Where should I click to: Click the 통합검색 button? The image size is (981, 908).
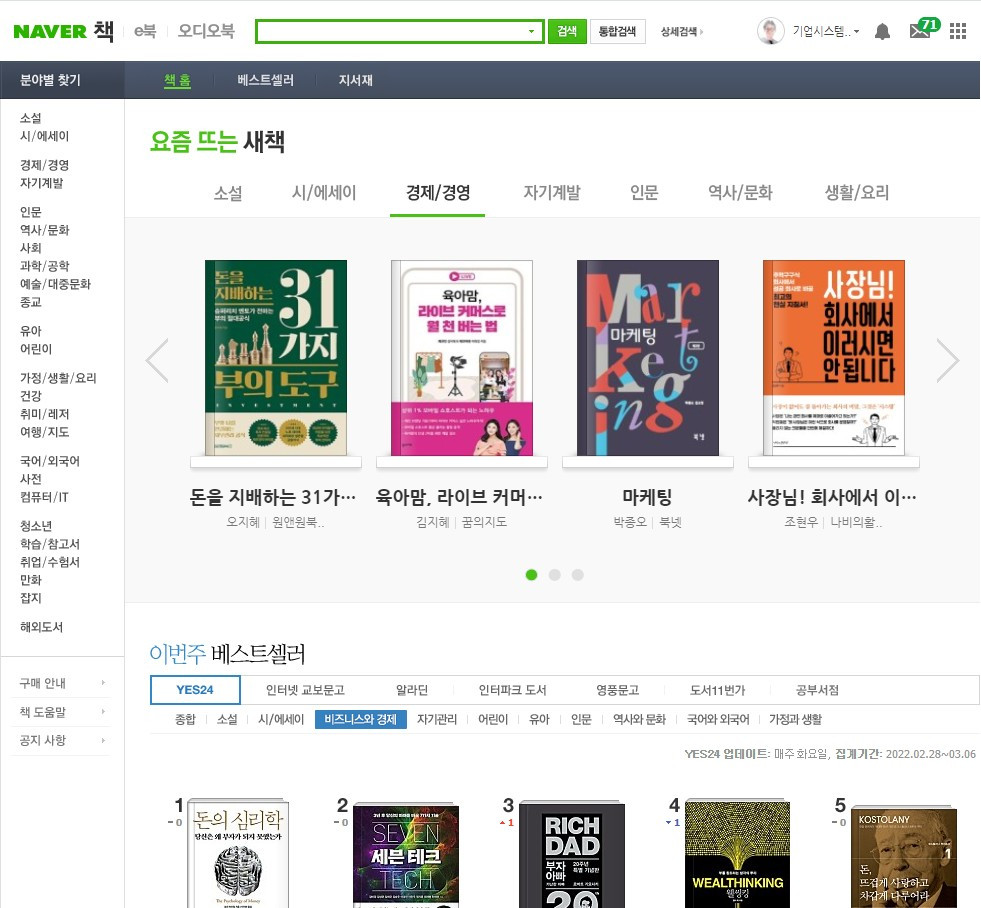pyautogui.click(x=618, y=31)
